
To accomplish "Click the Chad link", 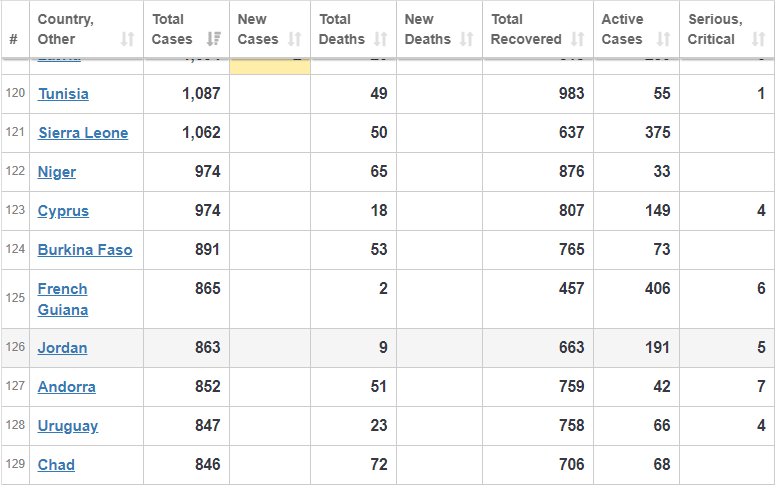I will (56, 465).
